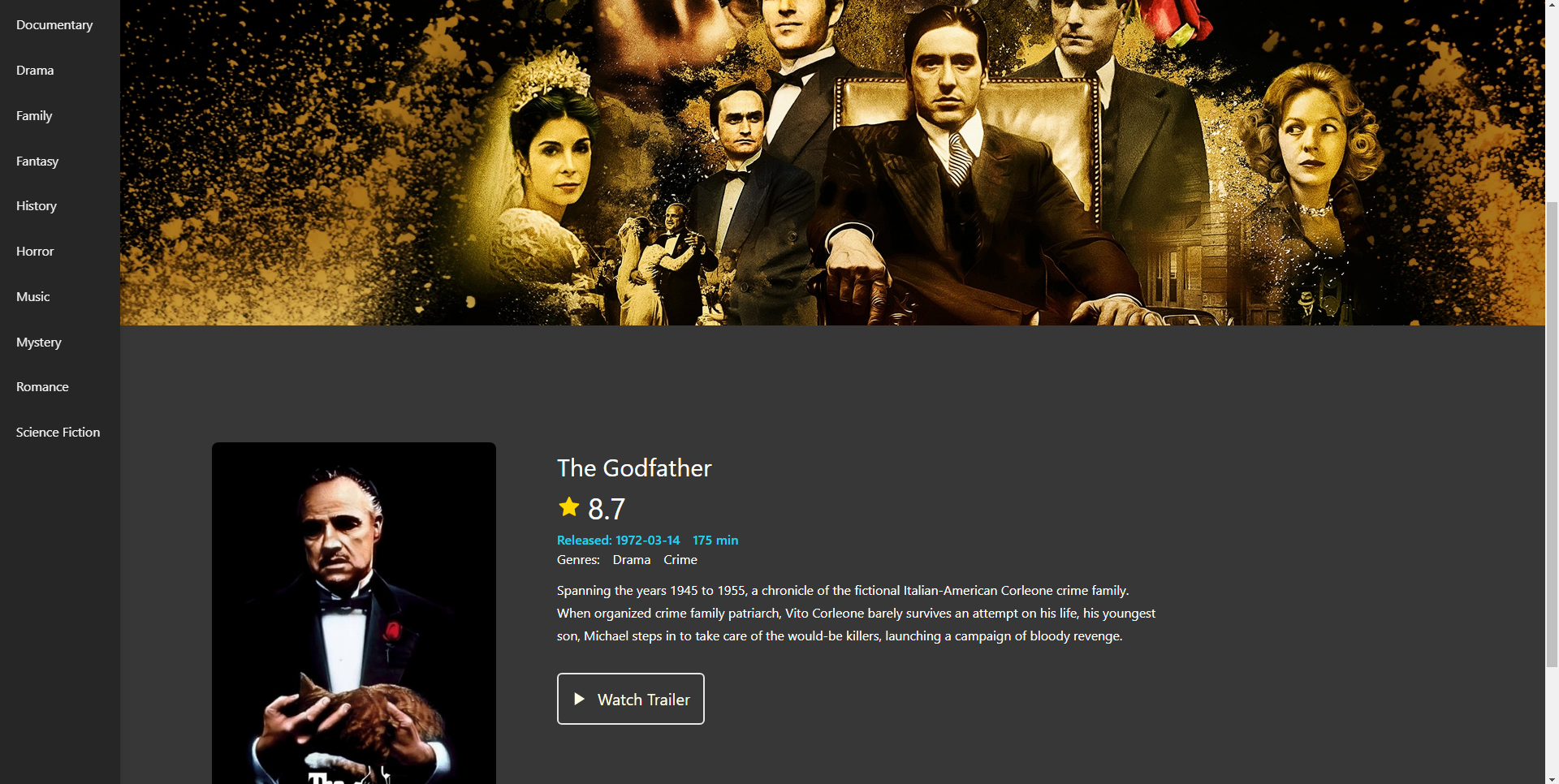This screenshot has height=784, width=1559.
Task: Browse the Family genre
Action: [34, 116]
